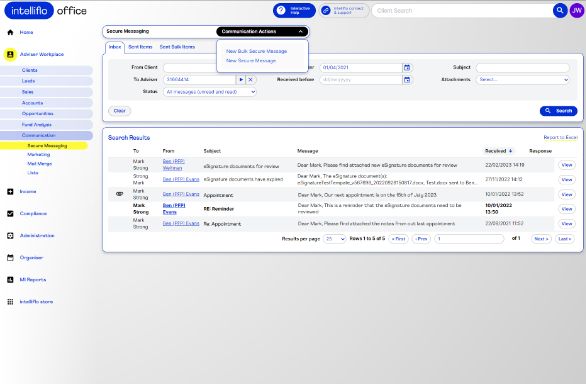Open calendar picker for Received after date
Viewport: 586px width, 384px height.
(407, 68)
